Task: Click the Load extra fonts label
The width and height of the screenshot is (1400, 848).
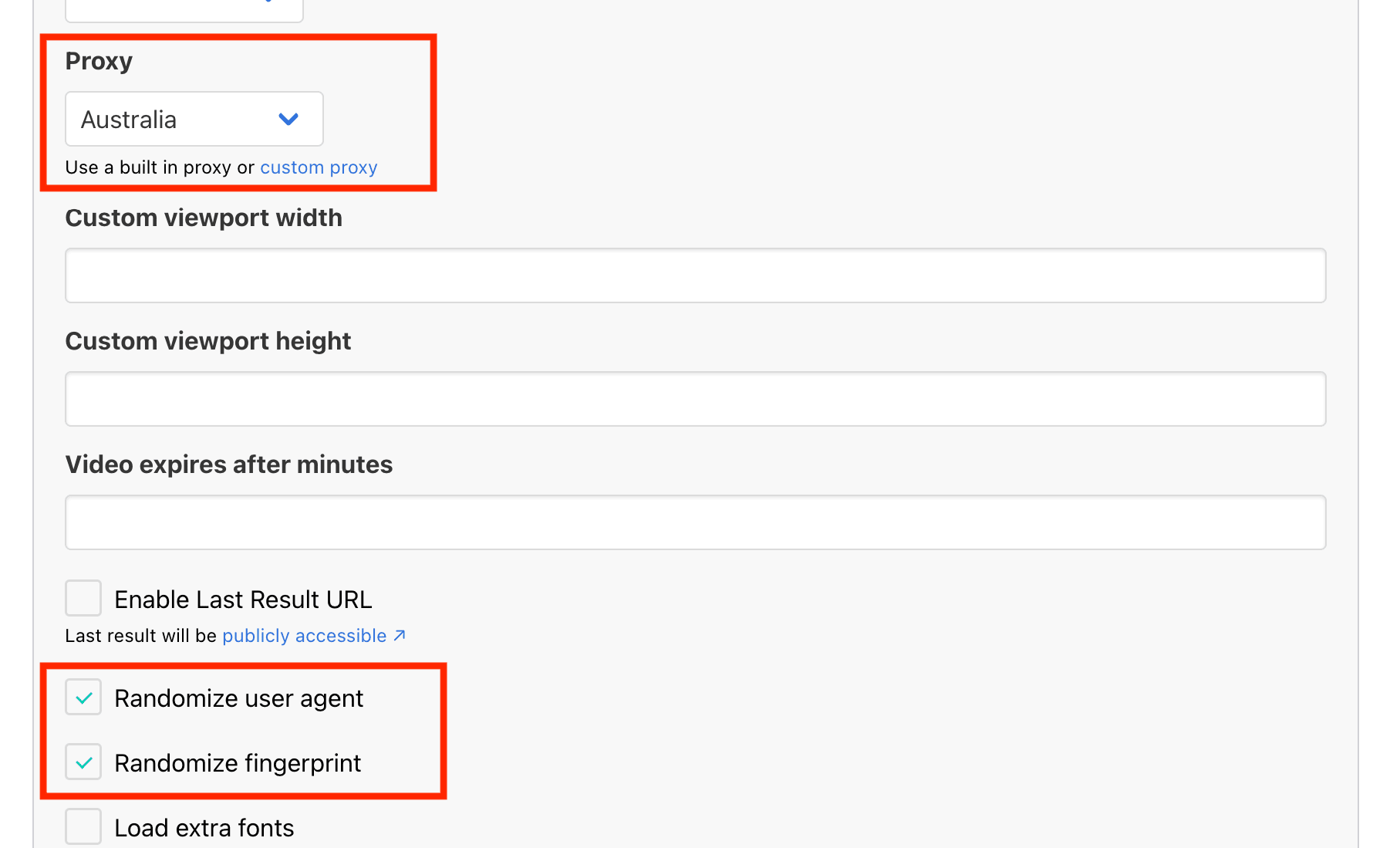Action: 204,826
